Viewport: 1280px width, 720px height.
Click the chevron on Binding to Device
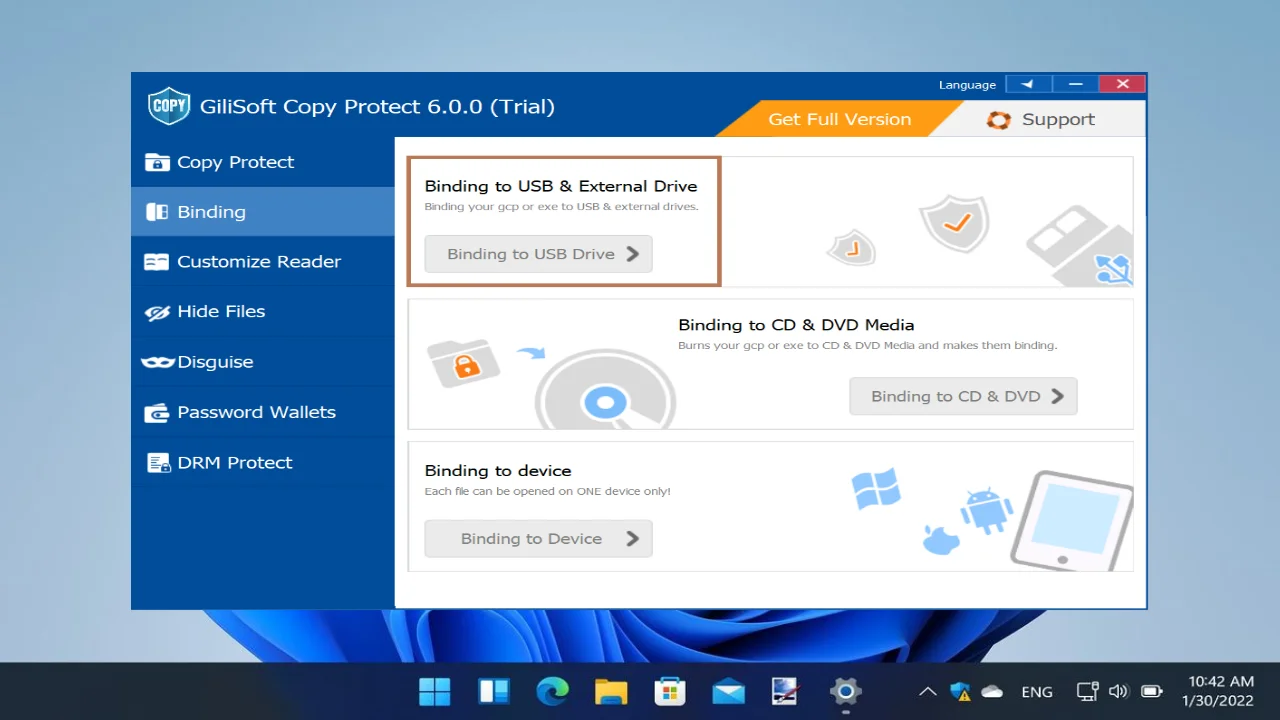click(x=632, y=538)
